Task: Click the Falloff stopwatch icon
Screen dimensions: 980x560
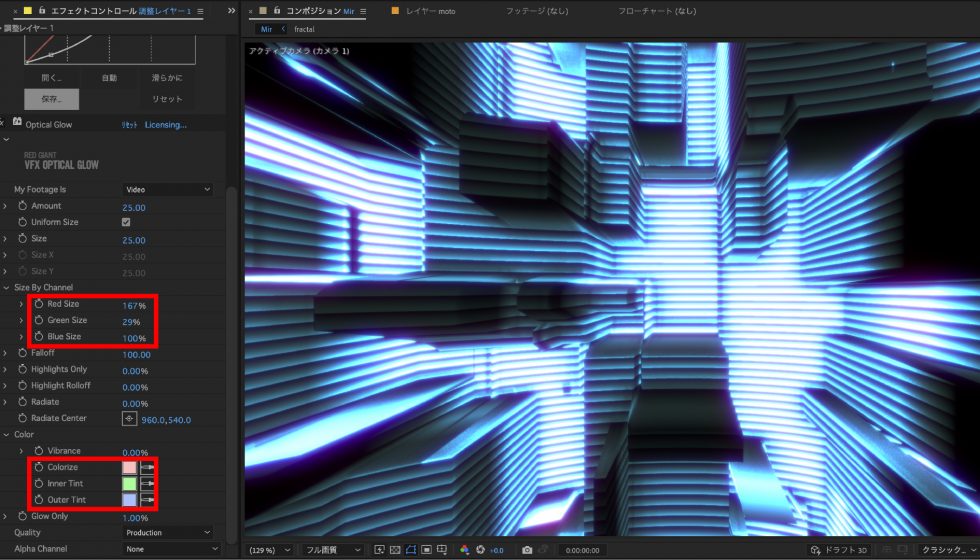Action: pyautogui.click(x=22, y=354)
